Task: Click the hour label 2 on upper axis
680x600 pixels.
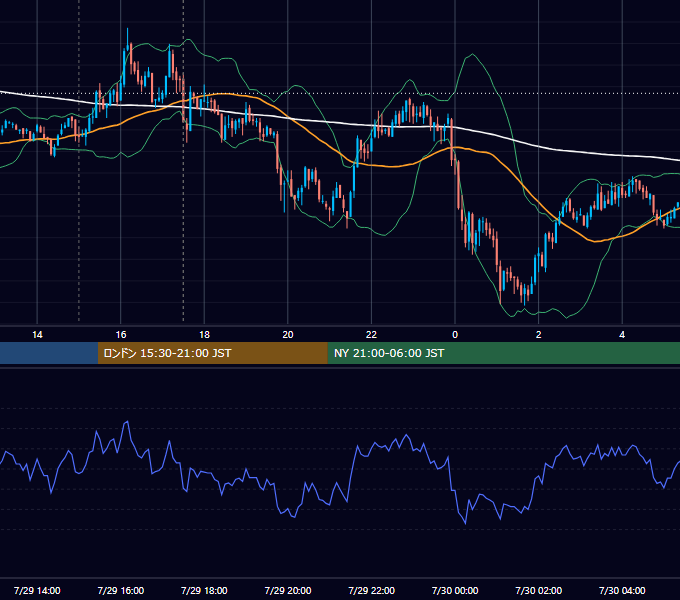Action: (x=539, y=335)
